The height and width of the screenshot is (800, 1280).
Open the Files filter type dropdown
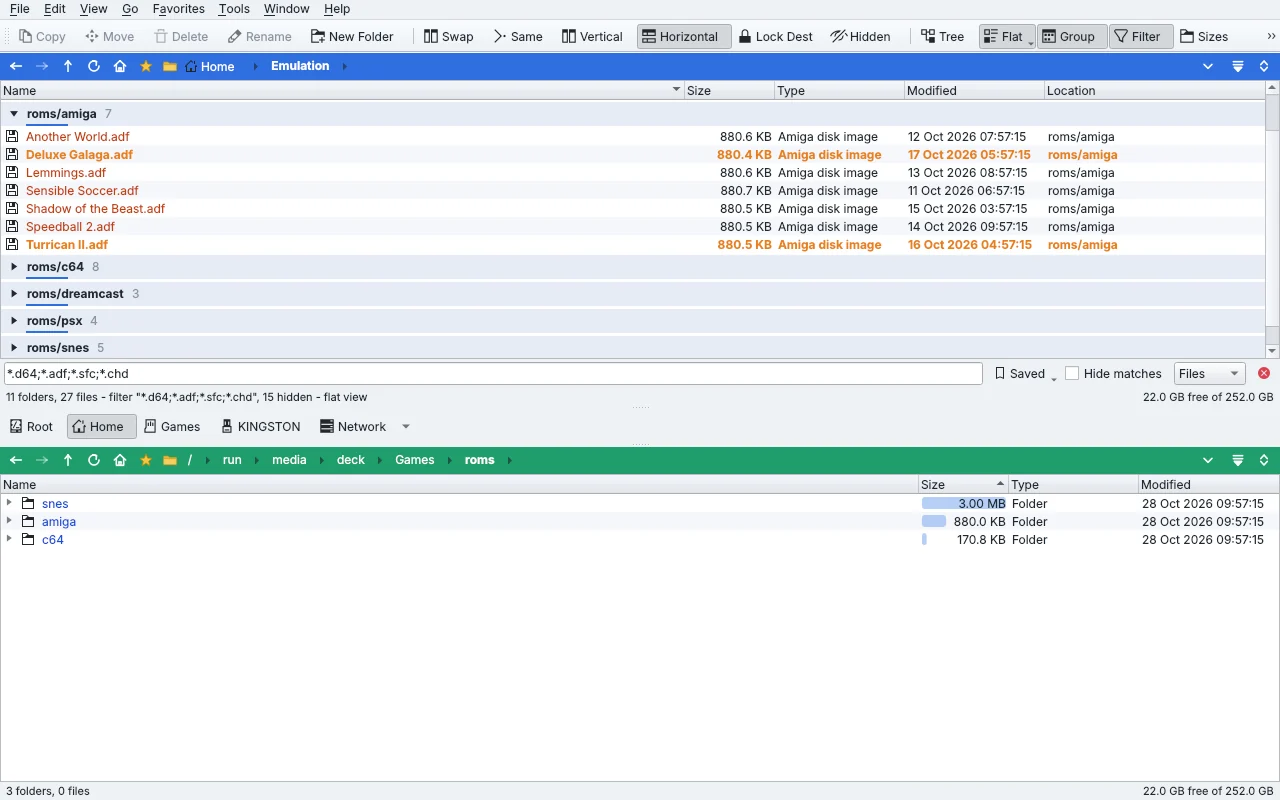1209,373
